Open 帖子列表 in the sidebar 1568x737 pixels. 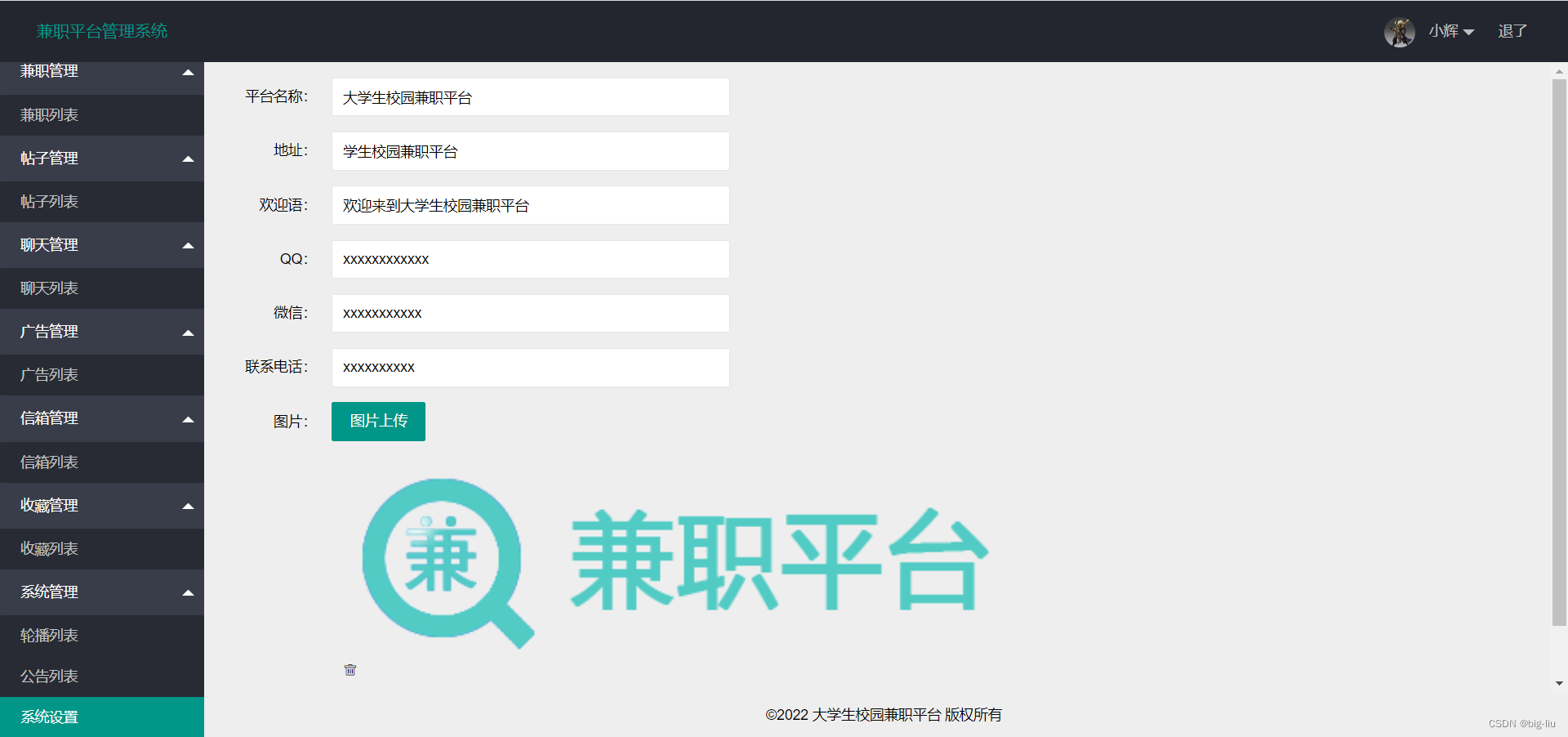[102, 202]
